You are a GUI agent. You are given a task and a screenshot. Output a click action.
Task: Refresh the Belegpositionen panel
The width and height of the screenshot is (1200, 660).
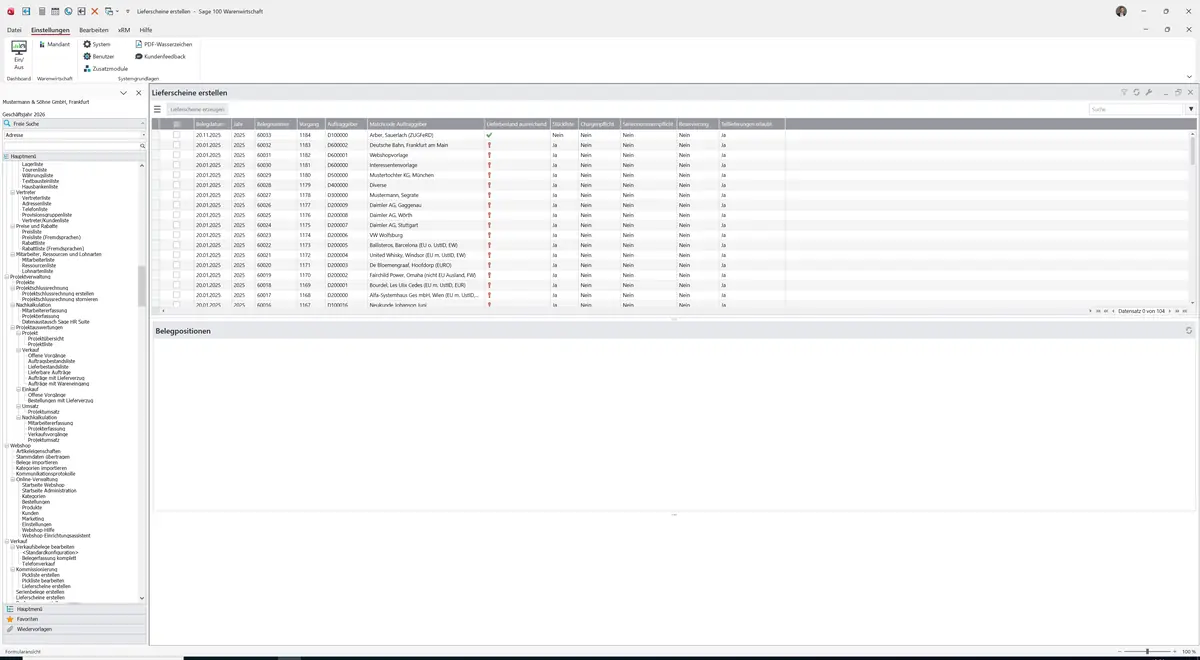coord(1189,331)
